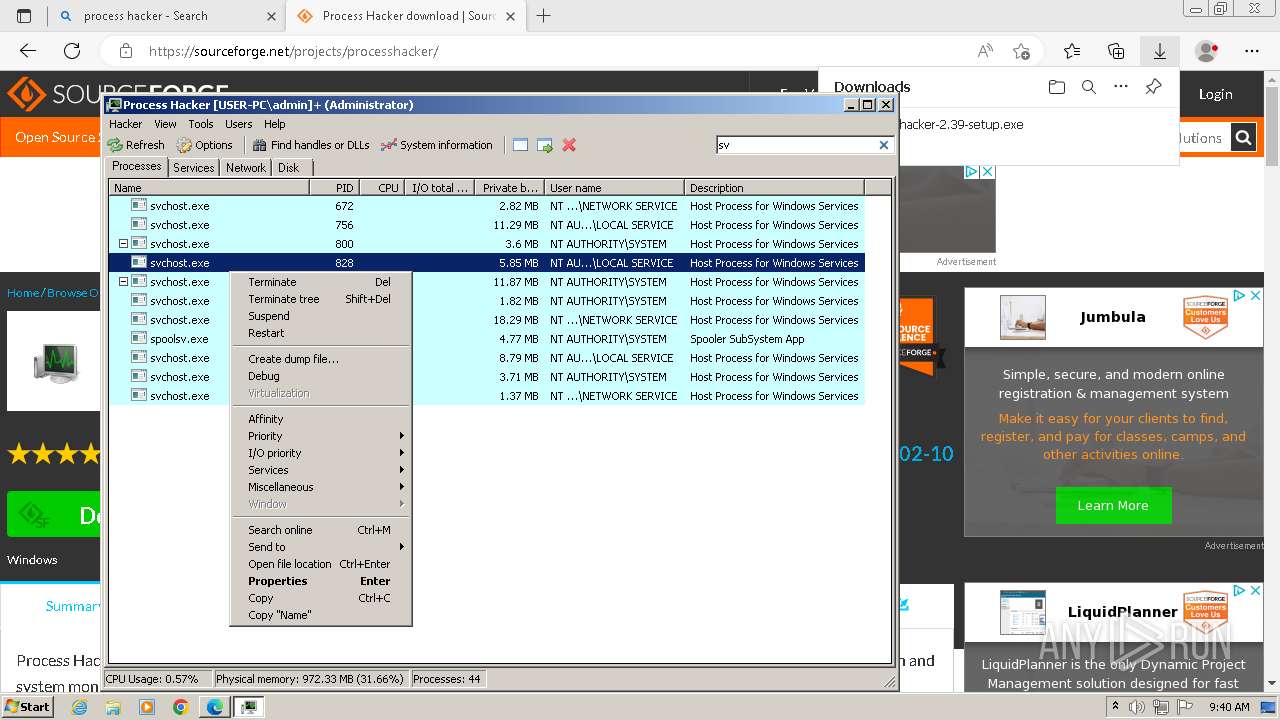Click Copy "Name" in context menu
This screenshot has height=720, width=1280.
pos(320,615)
